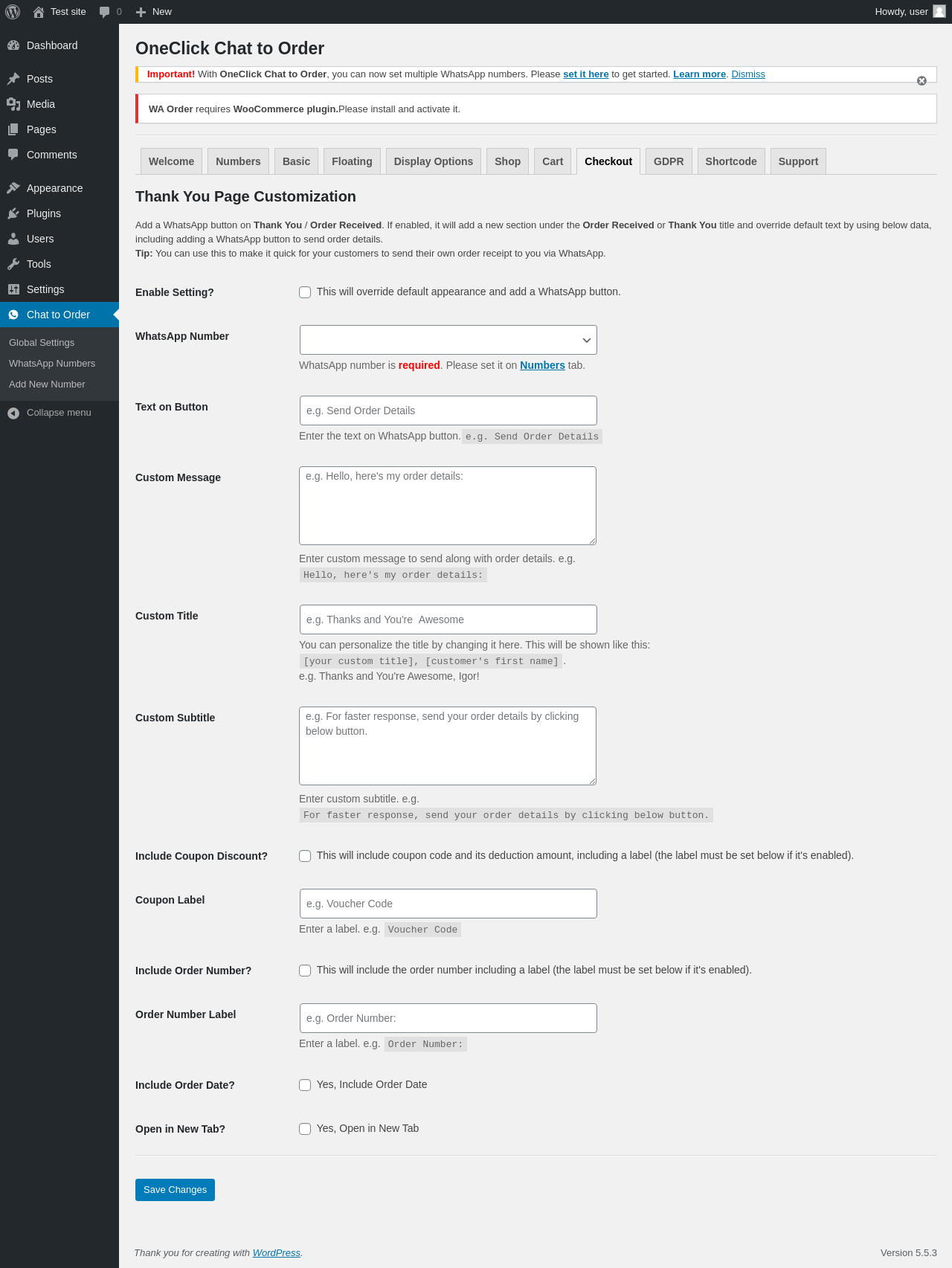952x1268 pixels.
Task: Open Global Settings submenu item
Action: (x=42, y=343)
